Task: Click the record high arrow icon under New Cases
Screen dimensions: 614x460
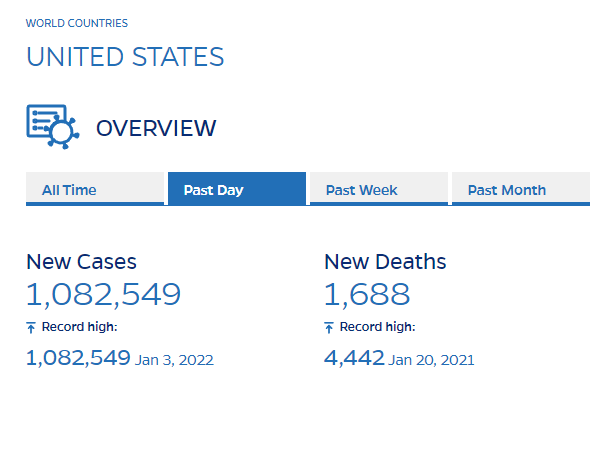Action: pyautogui.click(x=31, y=327)
